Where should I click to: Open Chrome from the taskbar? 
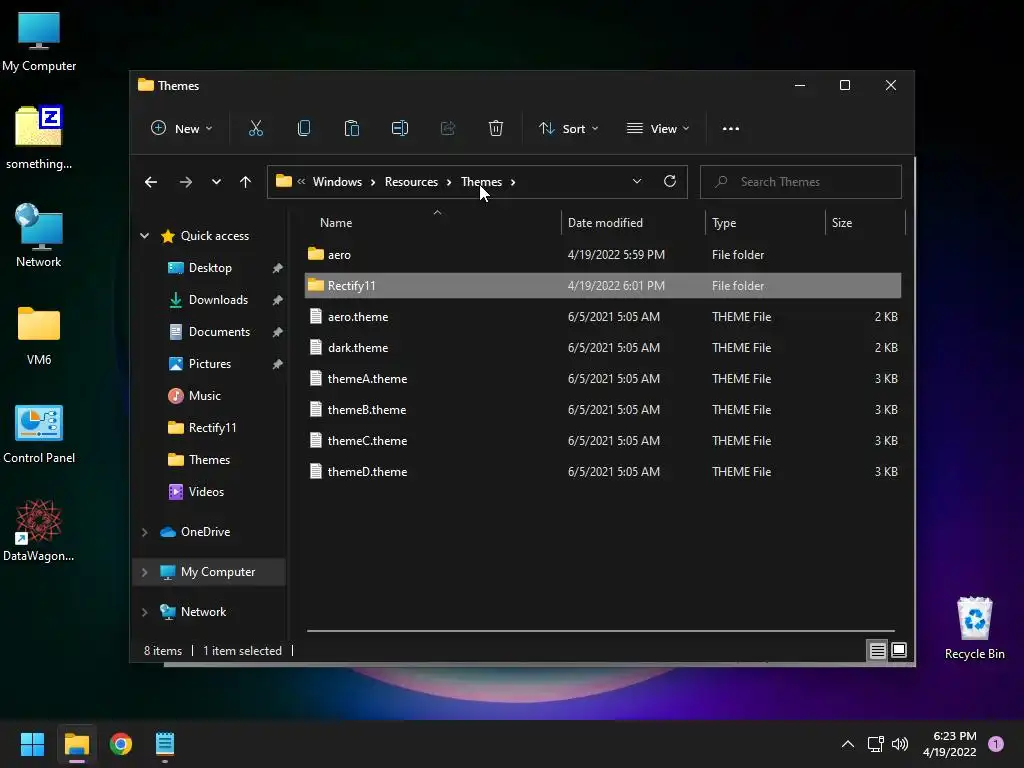tap(121, 744)
